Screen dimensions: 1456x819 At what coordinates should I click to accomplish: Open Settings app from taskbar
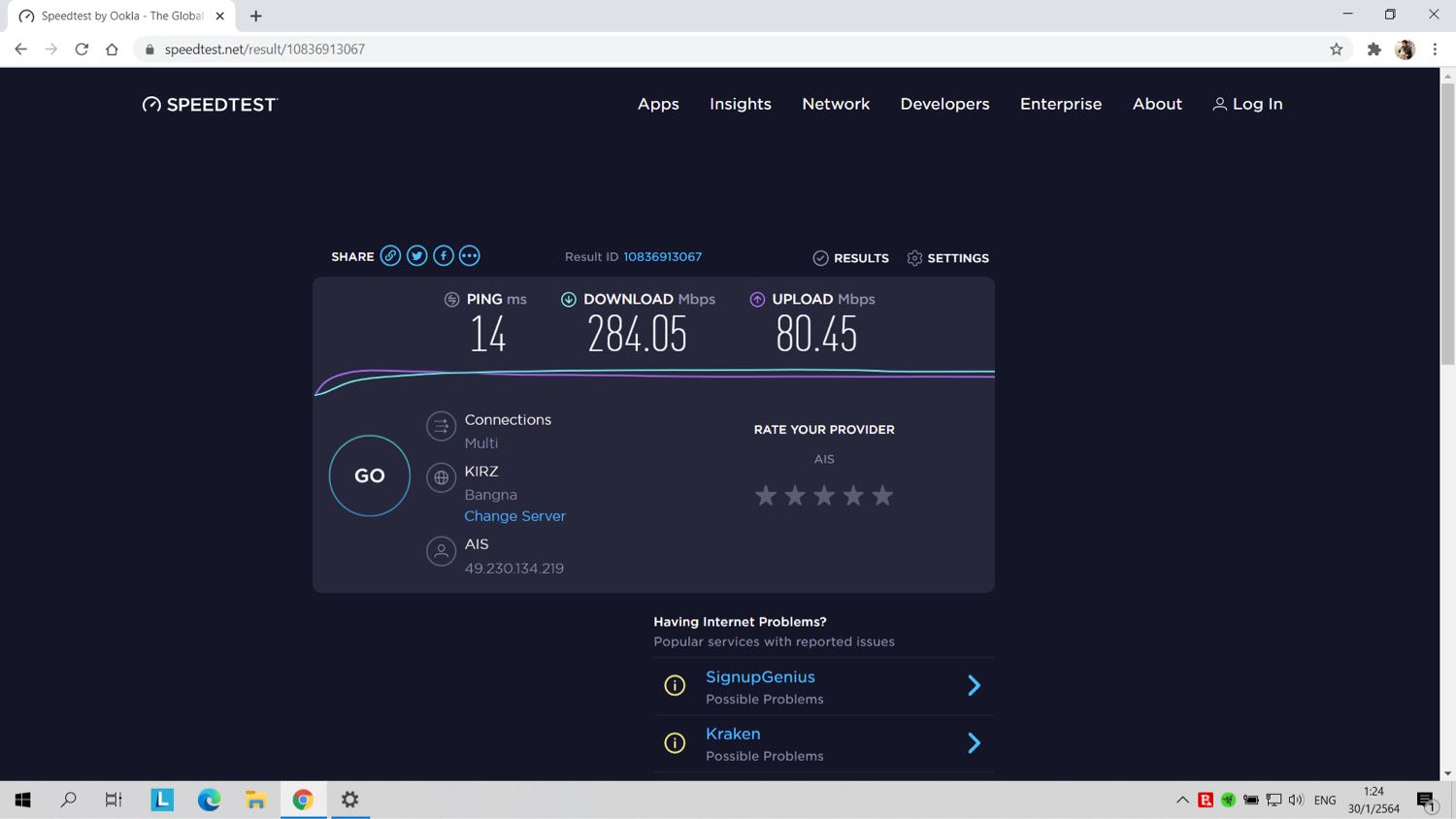point(349,800)
